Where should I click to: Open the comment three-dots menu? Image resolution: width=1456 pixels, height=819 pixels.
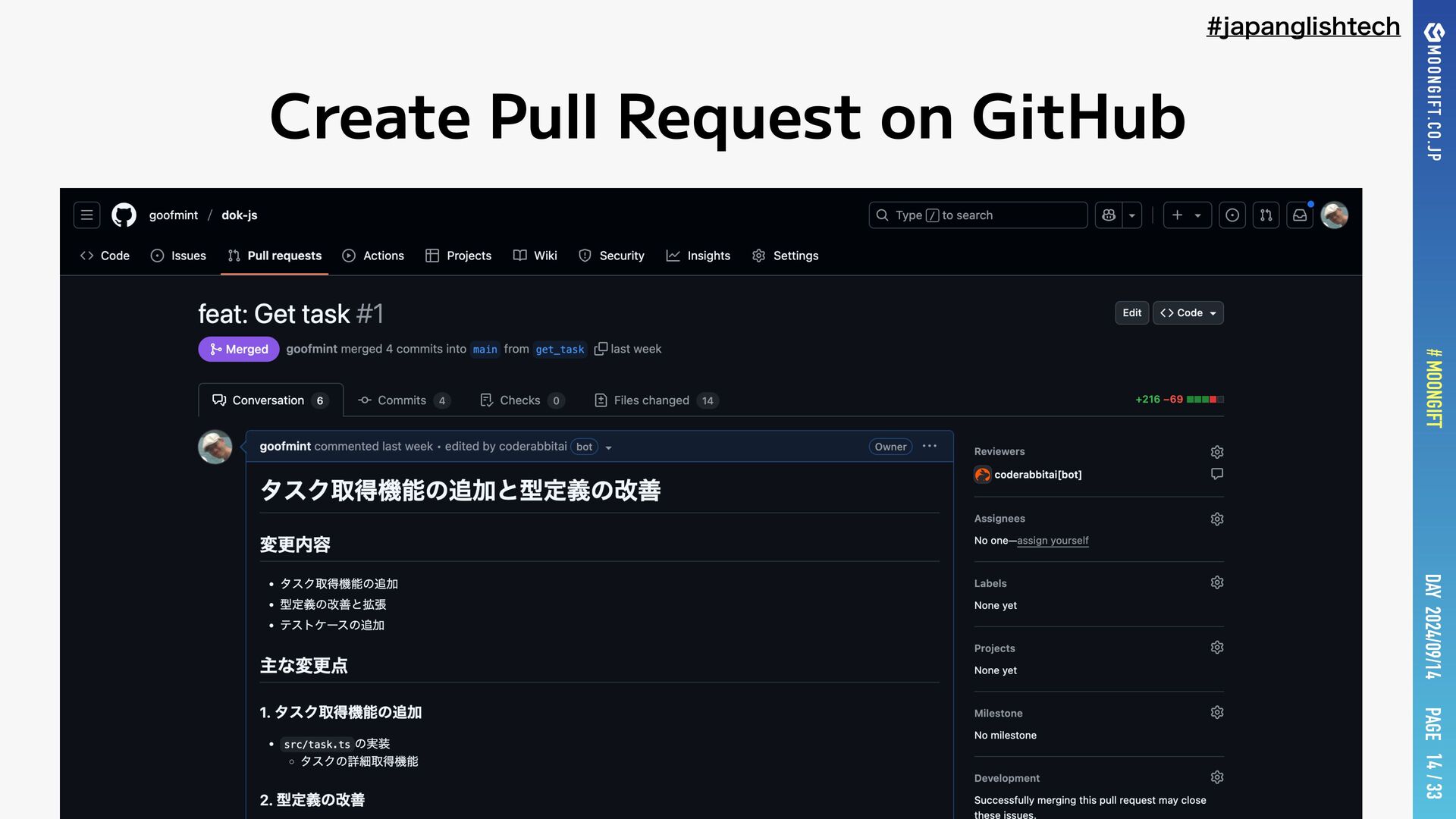coord(930,447)
